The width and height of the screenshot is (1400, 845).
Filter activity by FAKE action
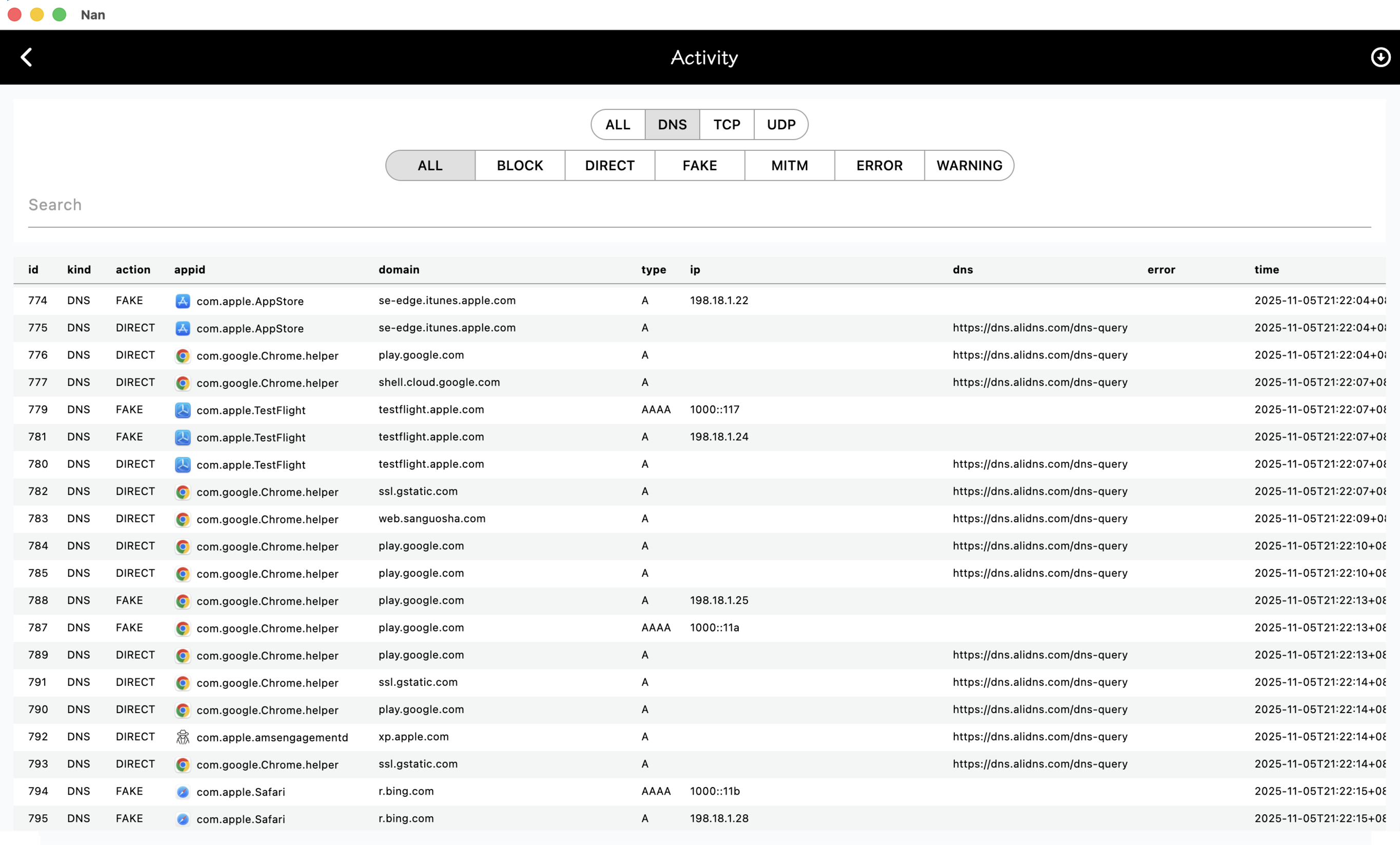click(699, 165)
